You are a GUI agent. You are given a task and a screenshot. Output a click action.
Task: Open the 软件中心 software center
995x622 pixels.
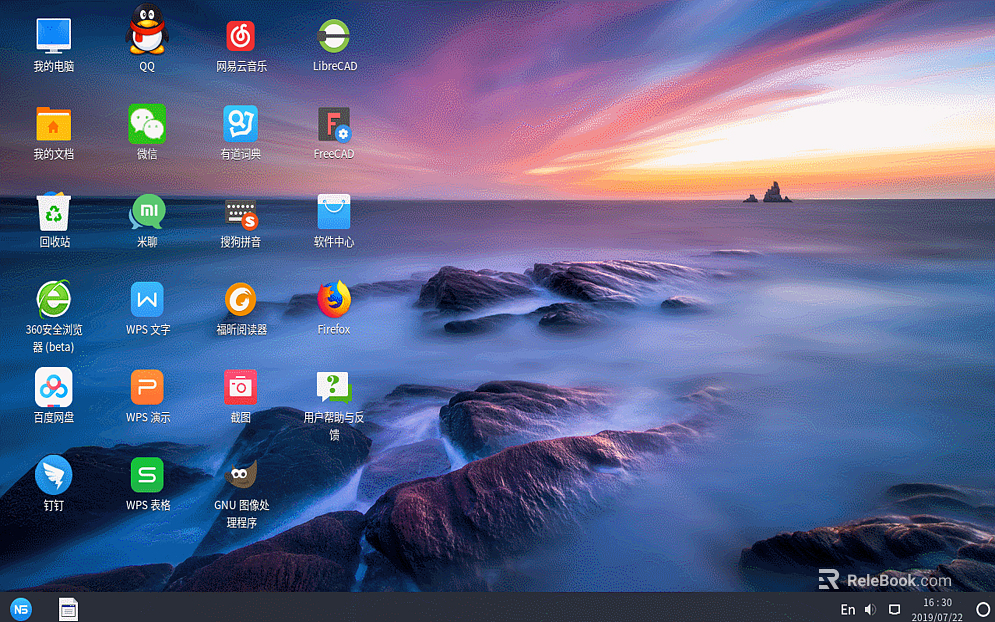click(334, 212)
